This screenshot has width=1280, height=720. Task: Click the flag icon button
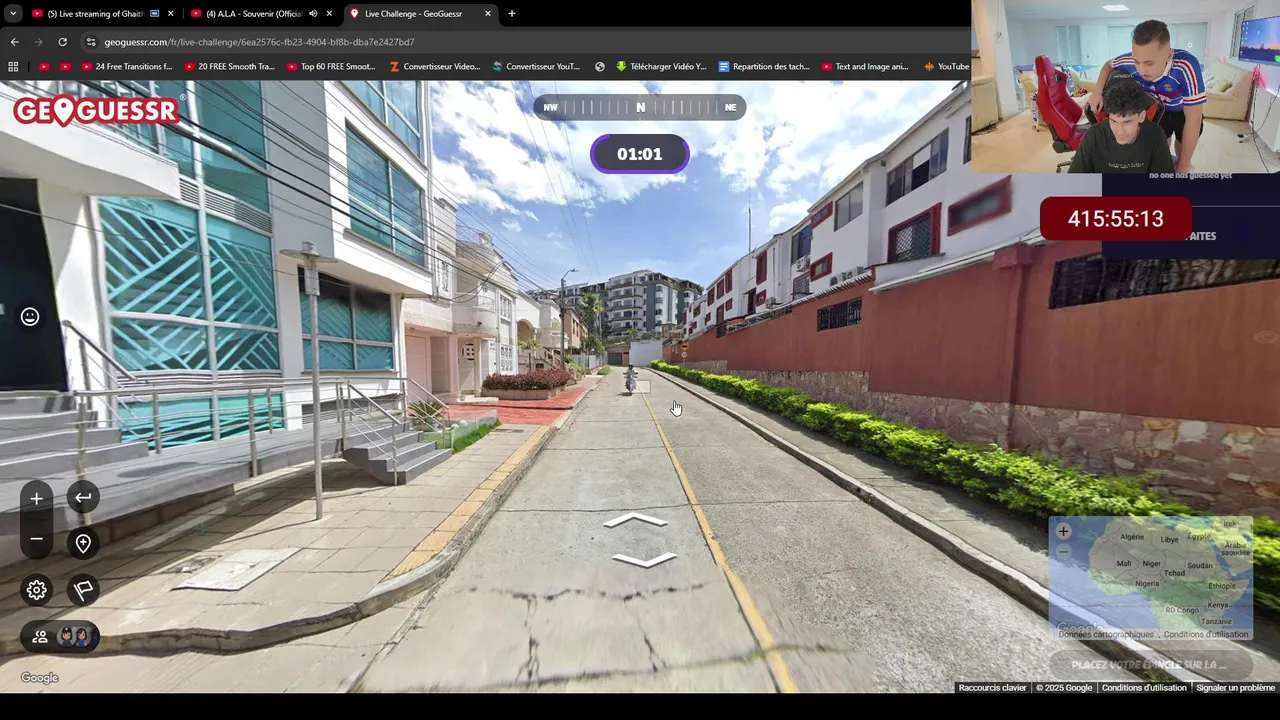point(83,590)
